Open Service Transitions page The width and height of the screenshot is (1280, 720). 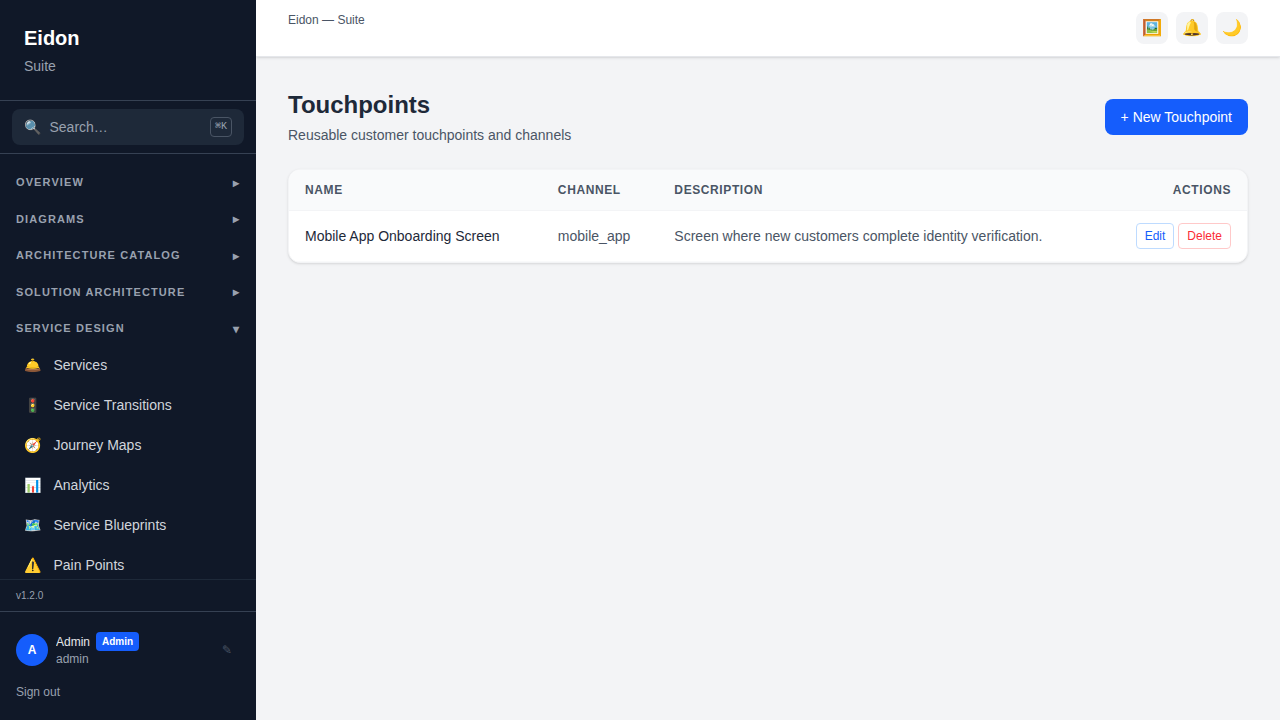click(x=128, y=405)
